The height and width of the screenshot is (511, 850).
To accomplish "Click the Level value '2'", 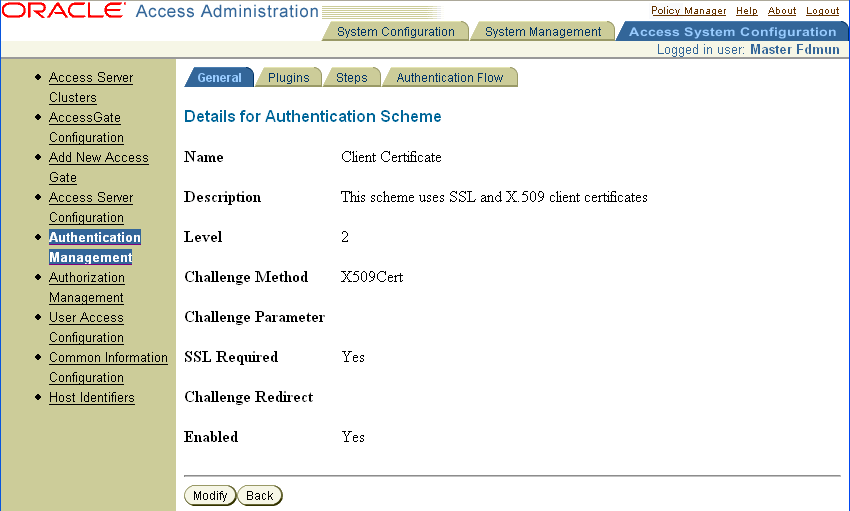I will tap(345, 237).
